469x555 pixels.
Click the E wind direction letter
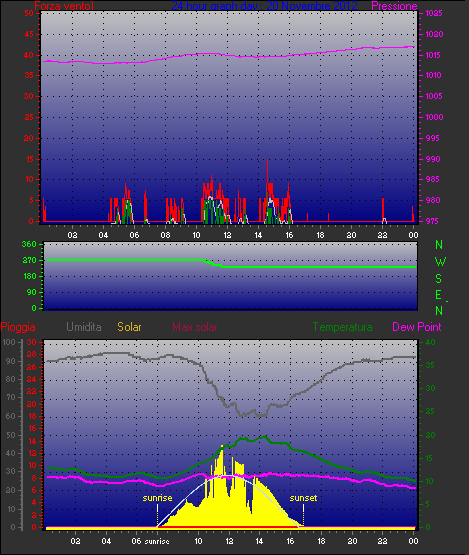click(439, 295)
